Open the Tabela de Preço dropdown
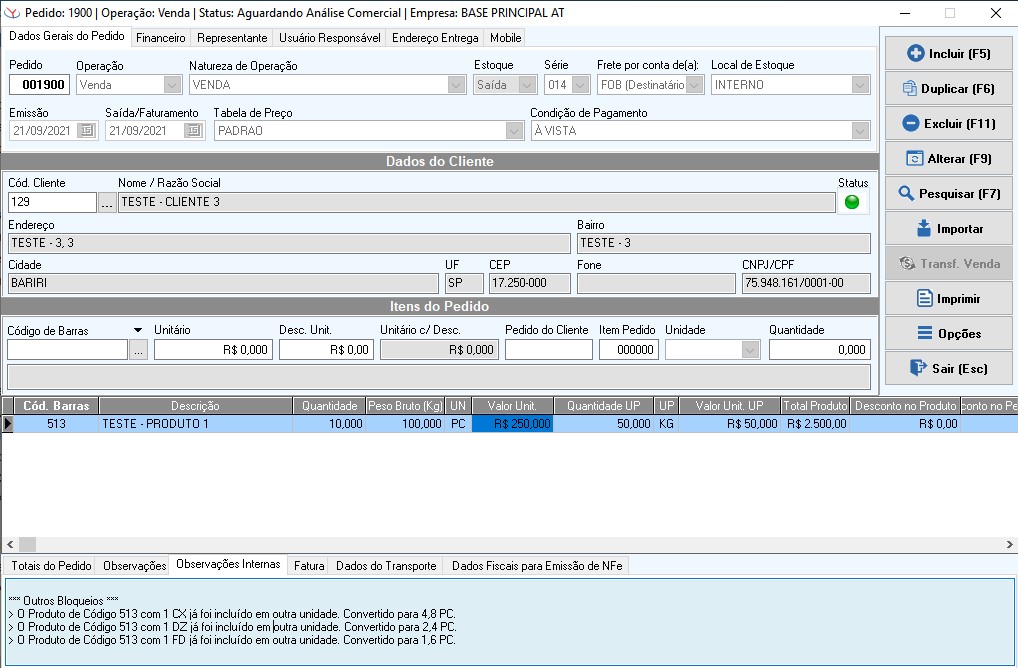 [514, 131]
